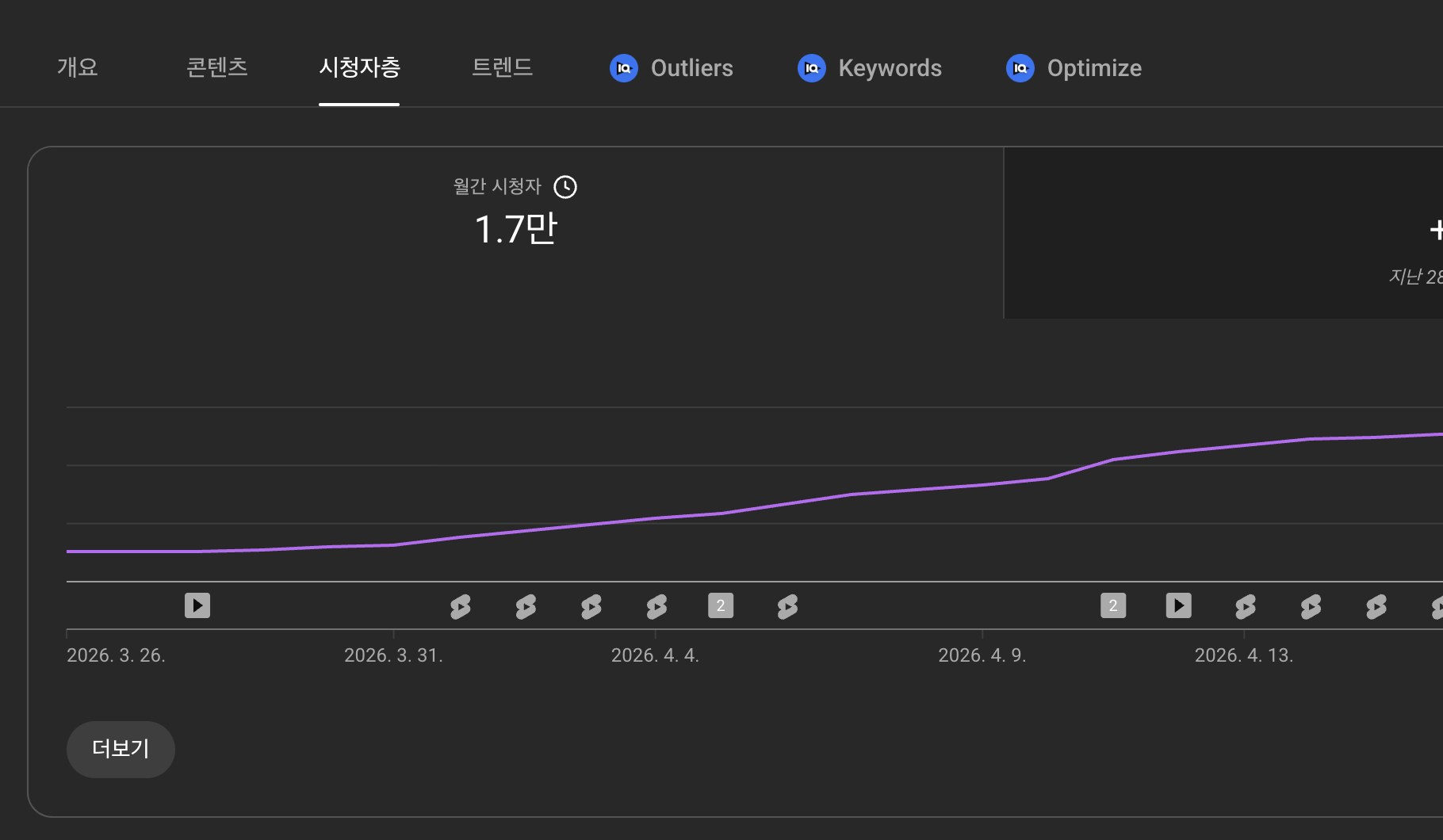This screenshot has width=1443, height=840.
Task: Click the first Shorts marker after 2026. 3. 31.
Action: 460,607
